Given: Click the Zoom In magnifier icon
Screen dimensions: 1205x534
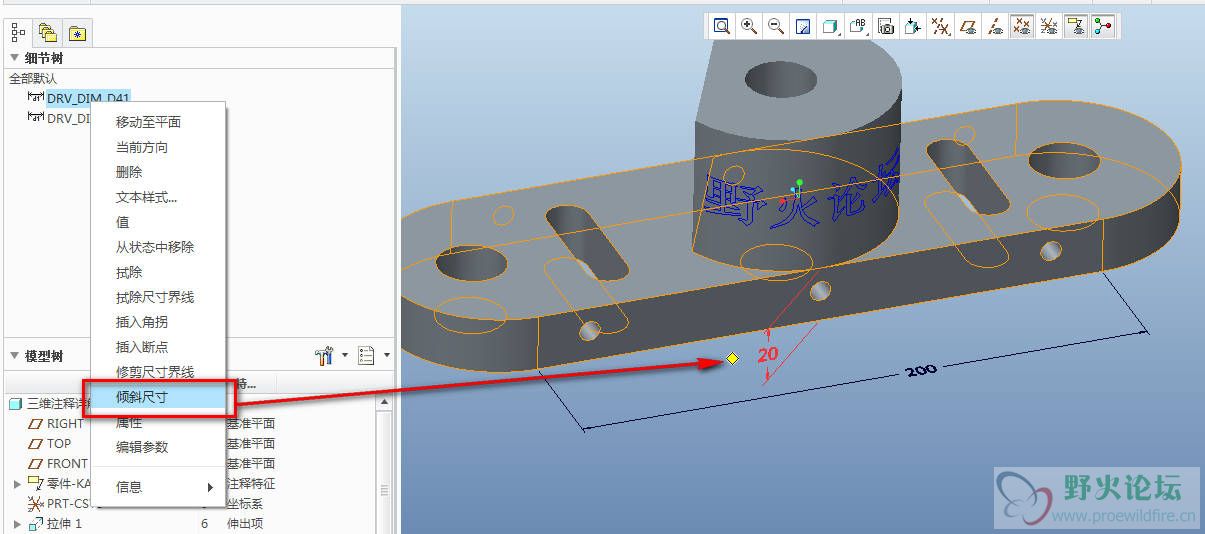Looking at the screenshot, I should [x=748, y=26].
